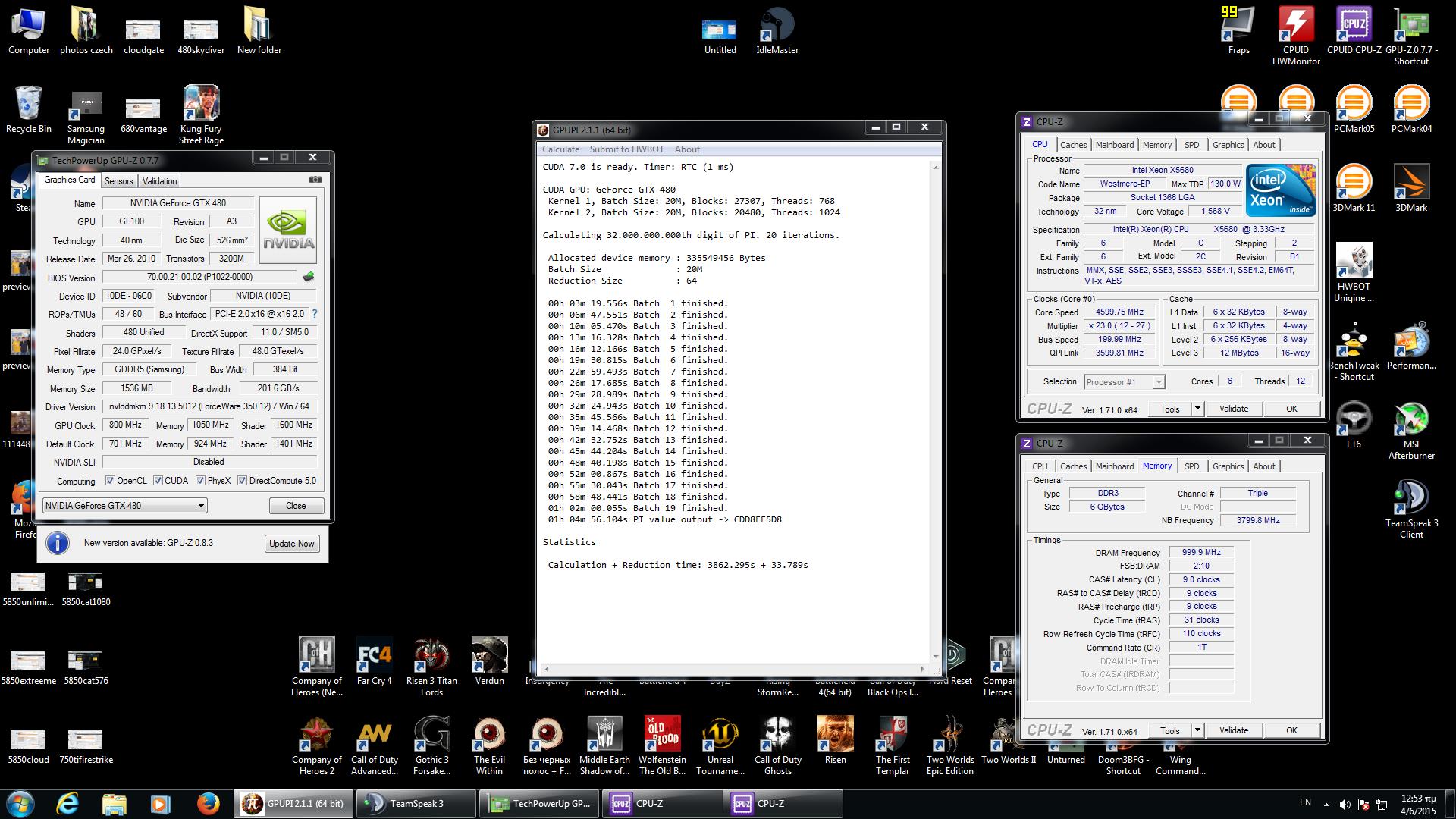Show hidden tray icons arrow

[x=1326, y=804]
